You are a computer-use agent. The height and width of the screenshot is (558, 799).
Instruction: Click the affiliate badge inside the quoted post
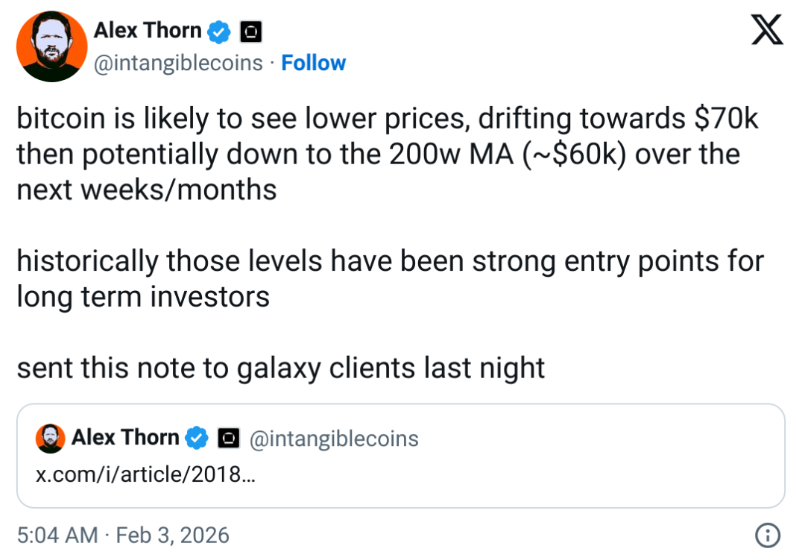(x=229, y=438)
